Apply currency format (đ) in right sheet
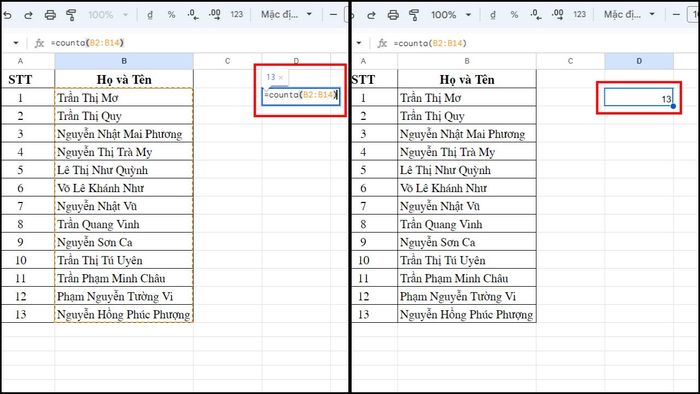 (493, 15)
